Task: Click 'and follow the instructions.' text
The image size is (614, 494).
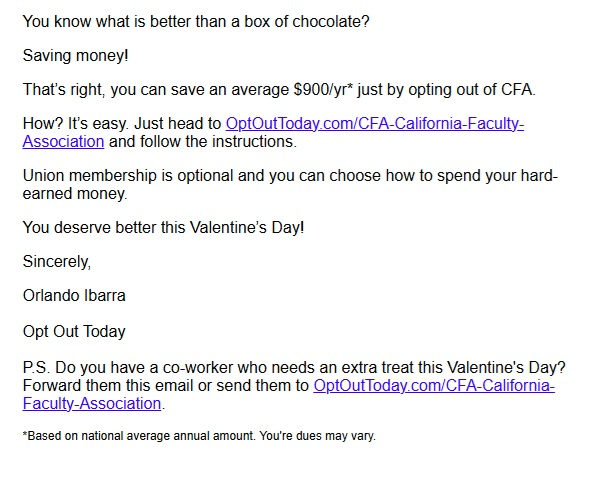Action: 203,142
